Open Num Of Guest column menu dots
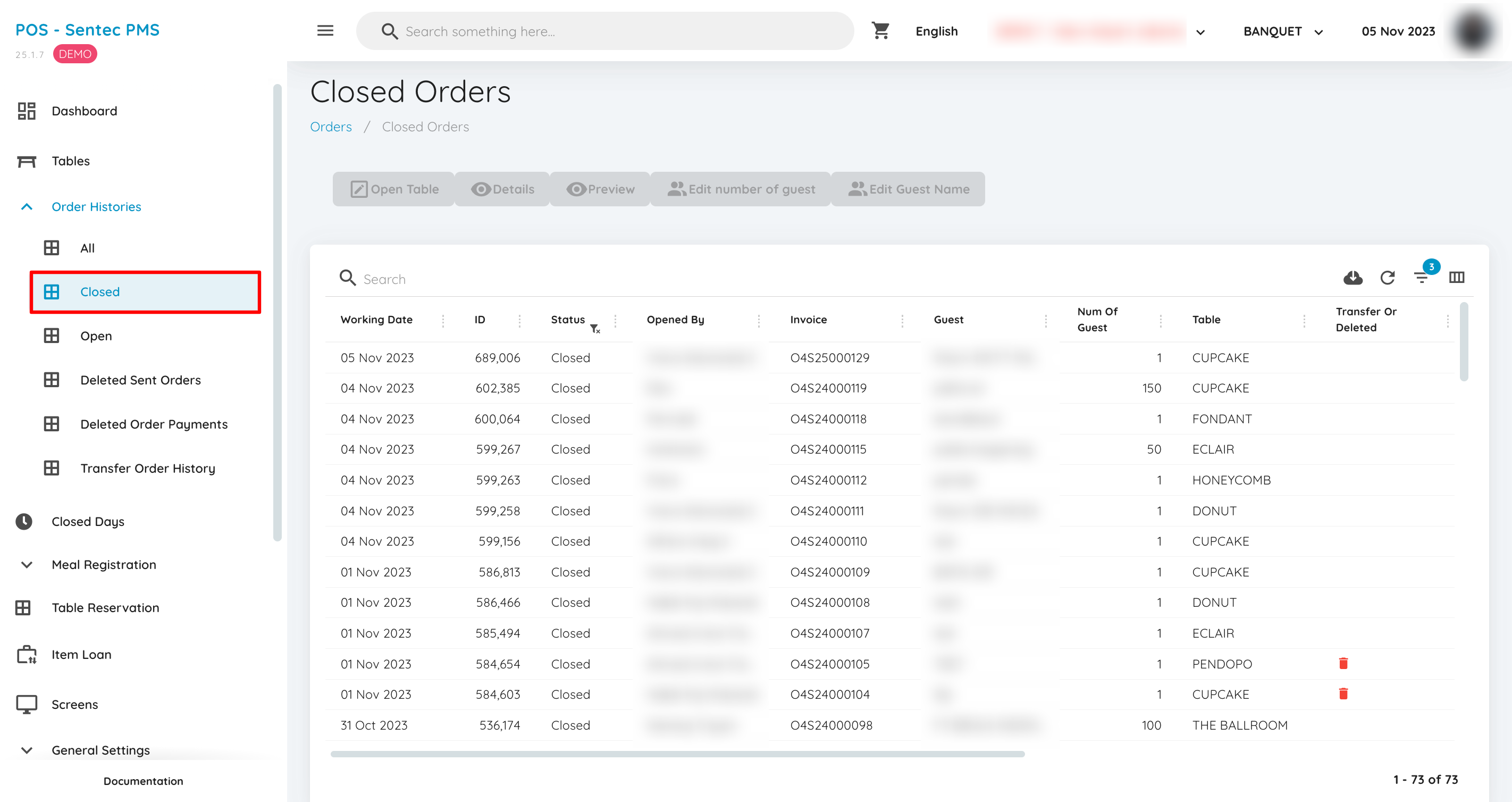The image size is (1512, 802). (1161, 320)
